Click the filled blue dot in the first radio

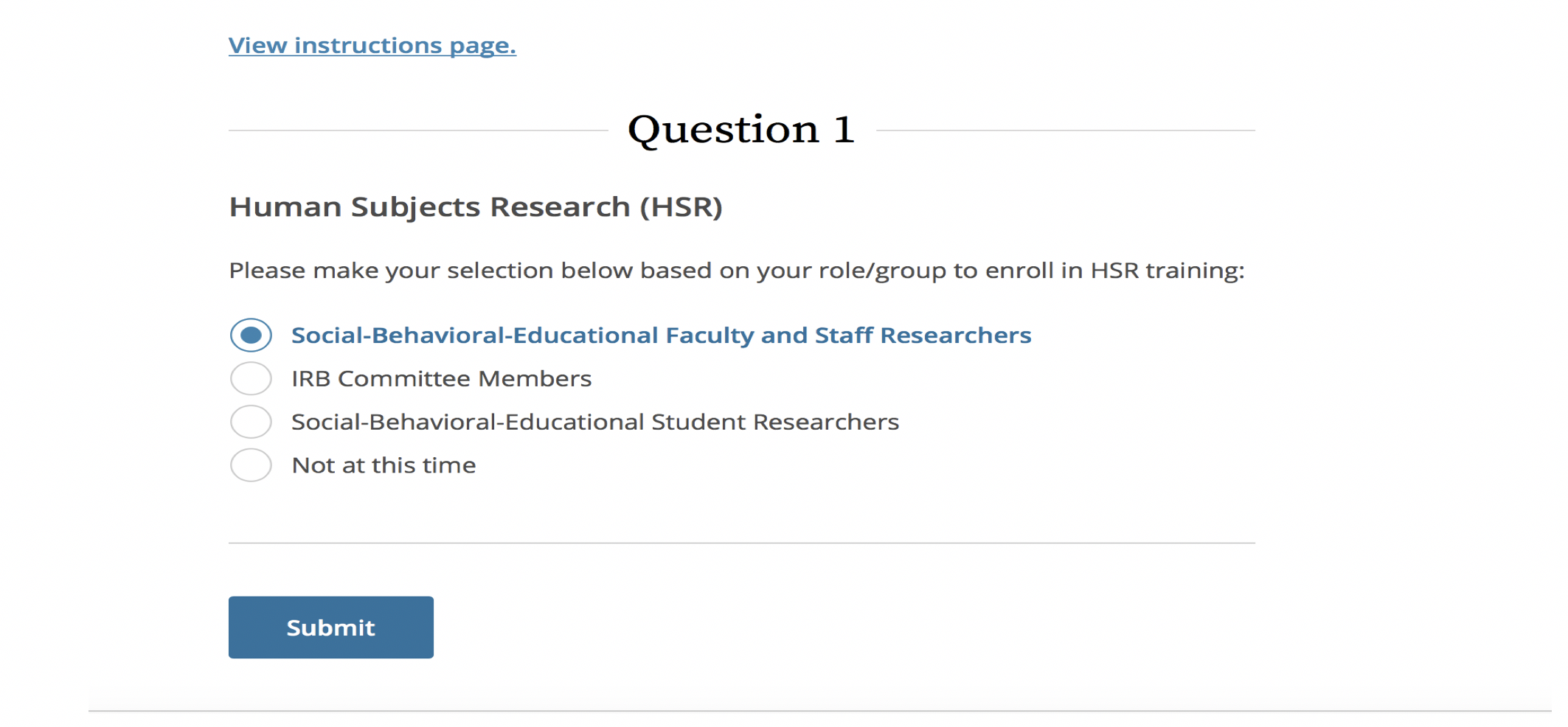click(251, 335)
